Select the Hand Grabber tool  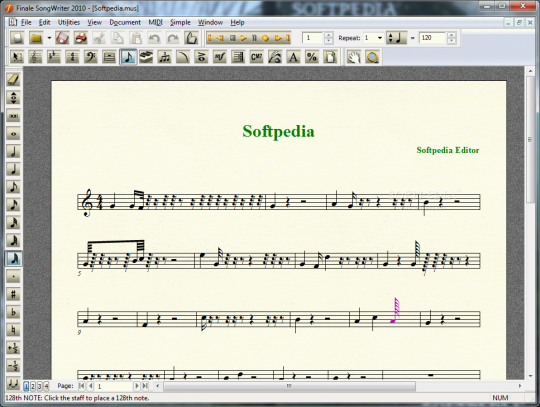(x=354, y=57)
